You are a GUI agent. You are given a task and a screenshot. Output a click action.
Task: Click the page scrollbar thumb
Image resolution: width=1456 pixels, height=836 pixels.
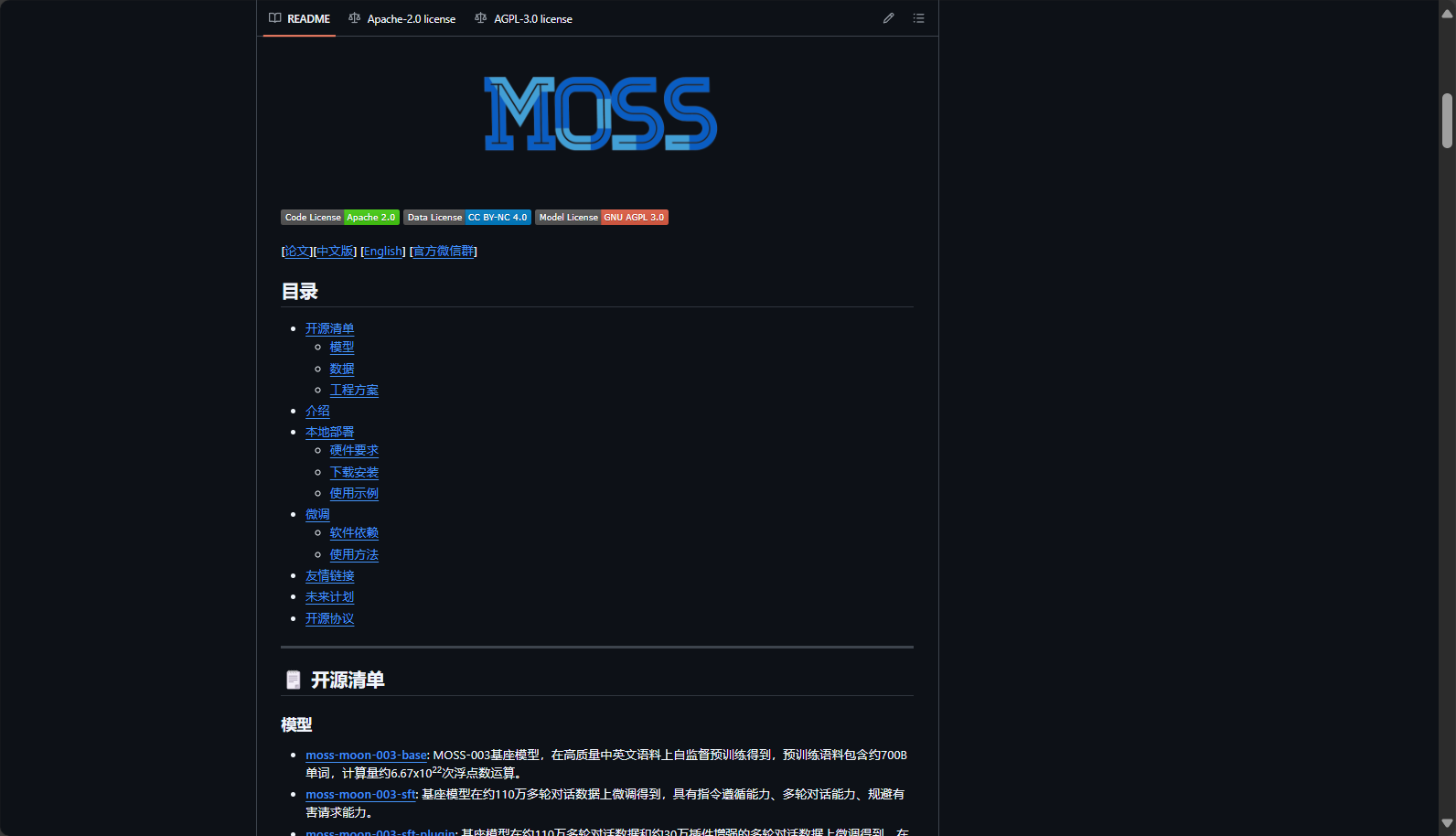coord(1447,120)
